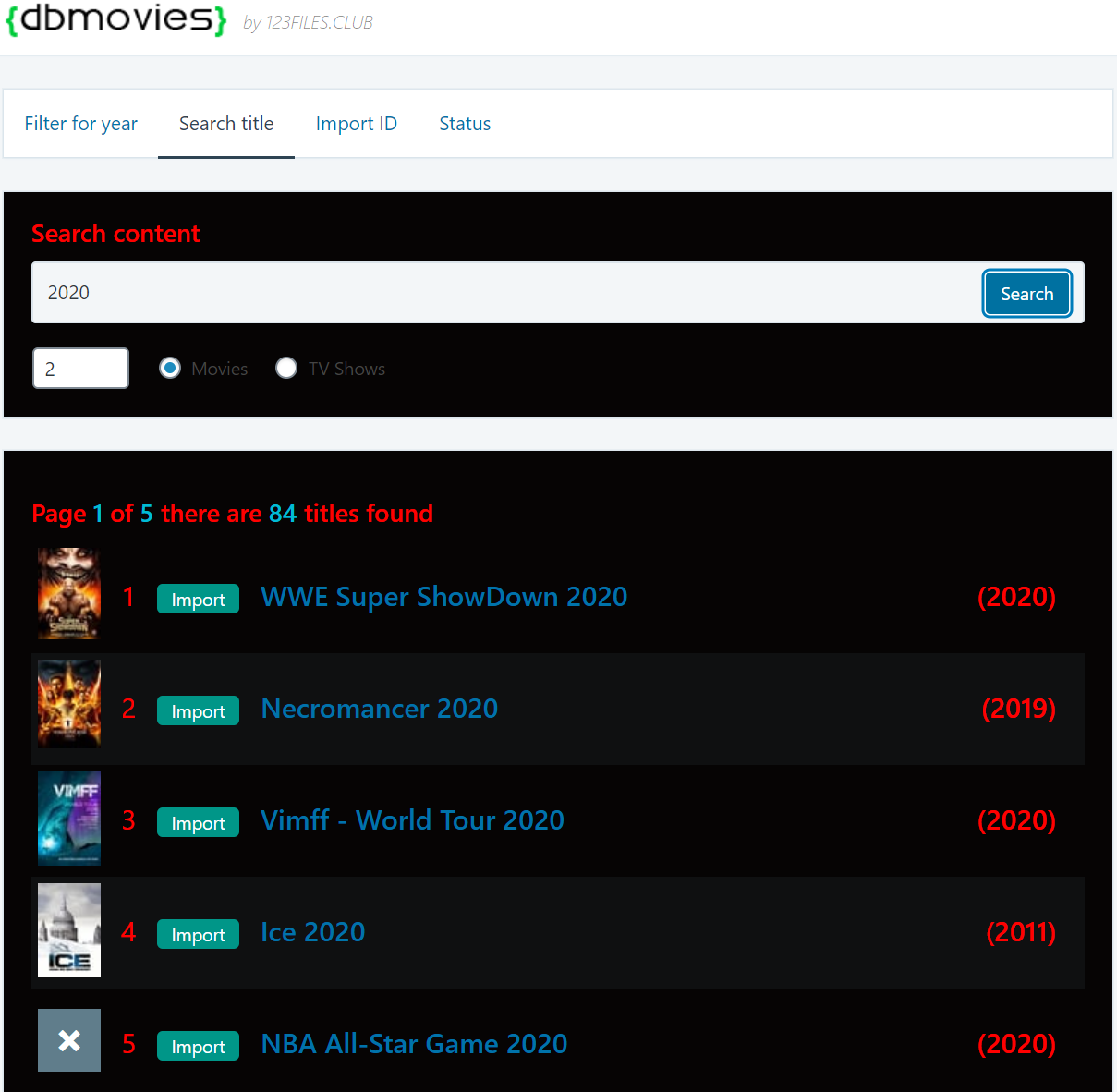Image resolution: width=1117 pixels, height=1092 pixels.
Task: Open the Necromancer 2020 poster thumbnail
Action: coord(69,704)
